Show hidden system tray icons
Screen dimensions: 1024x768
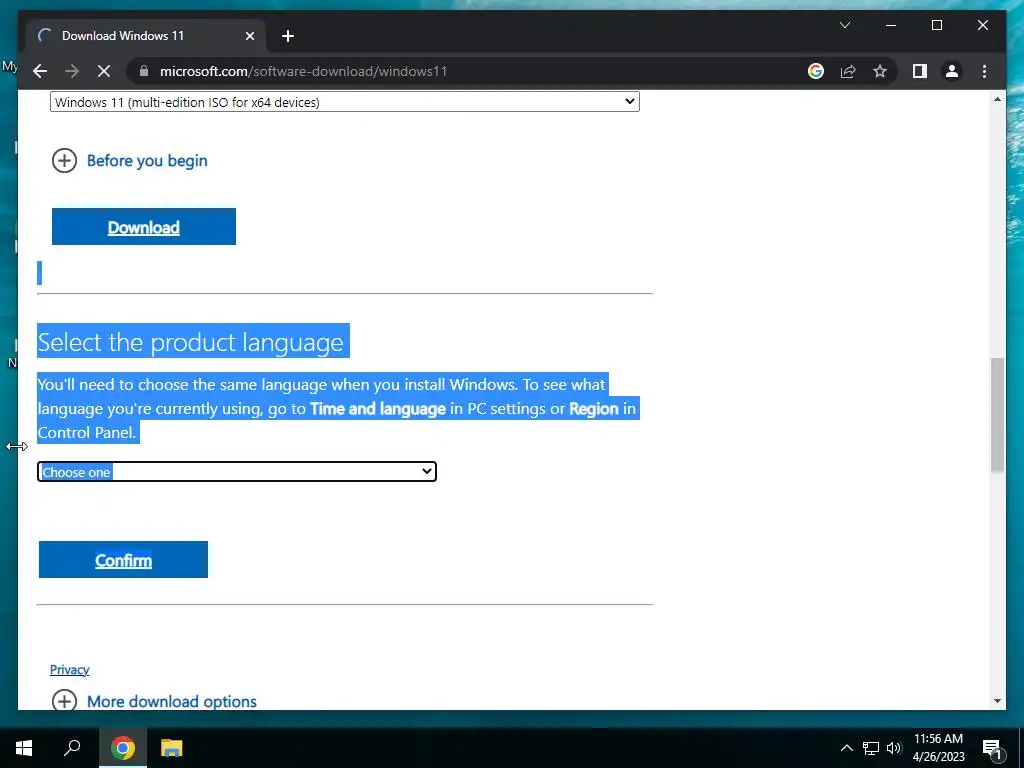point(846,748)
